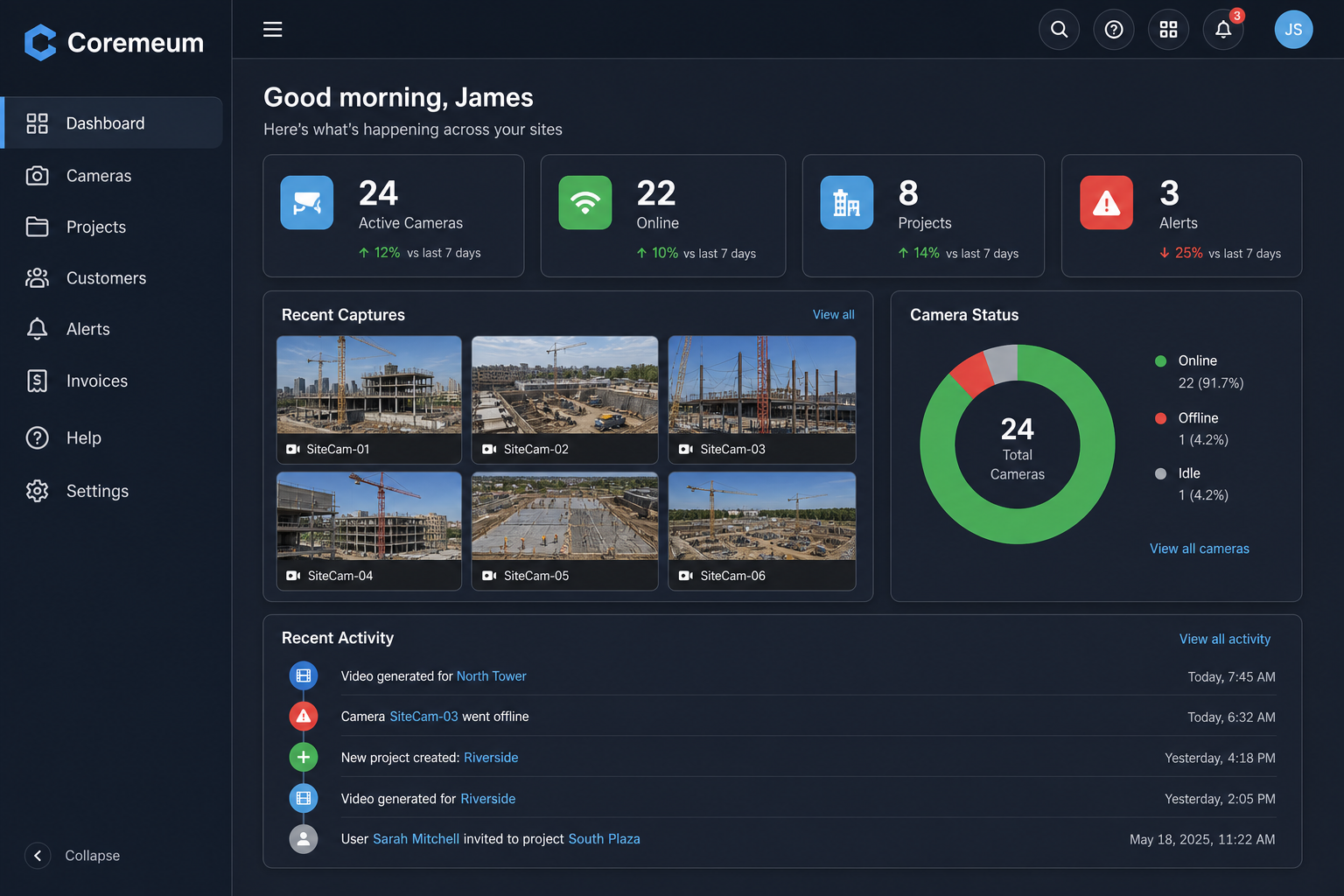This screenshot has width=1344, height=896.
Task: Click the Projects building icon
Action: [x=846, y=202]
